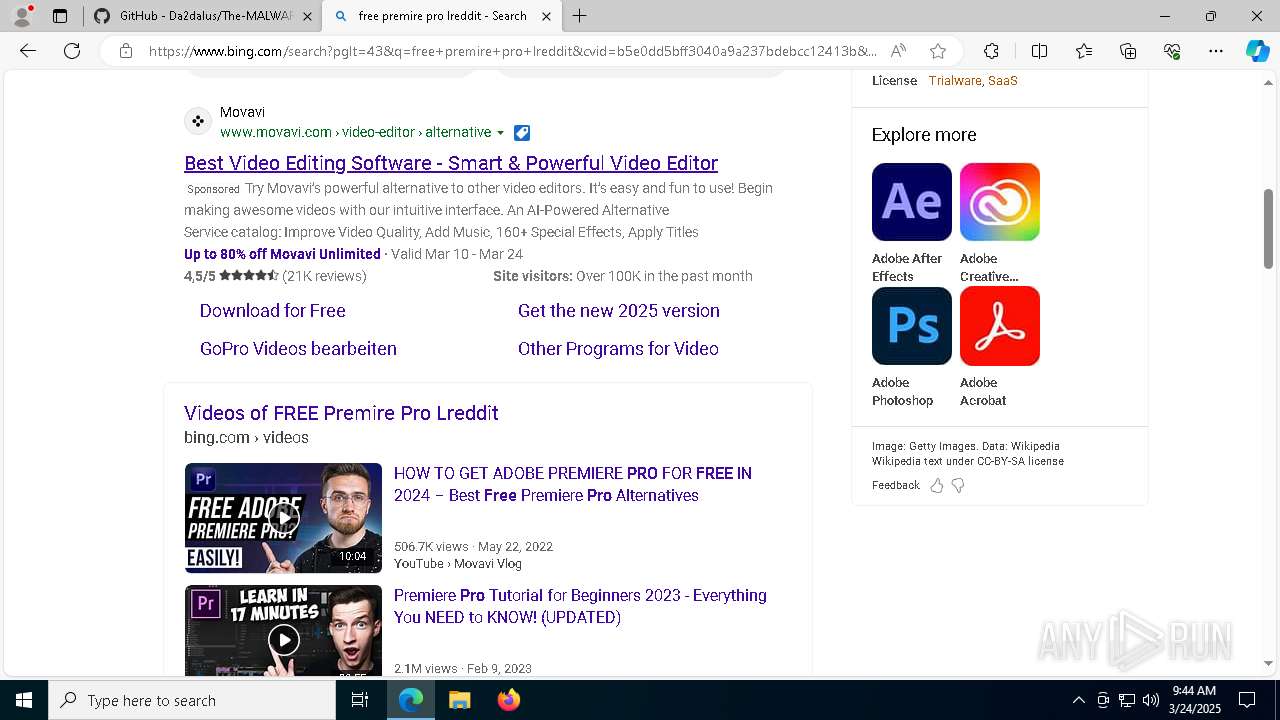Screen dimensions: 1280x720
Task: Open the notifications center icon
Action: point(1247,700)
